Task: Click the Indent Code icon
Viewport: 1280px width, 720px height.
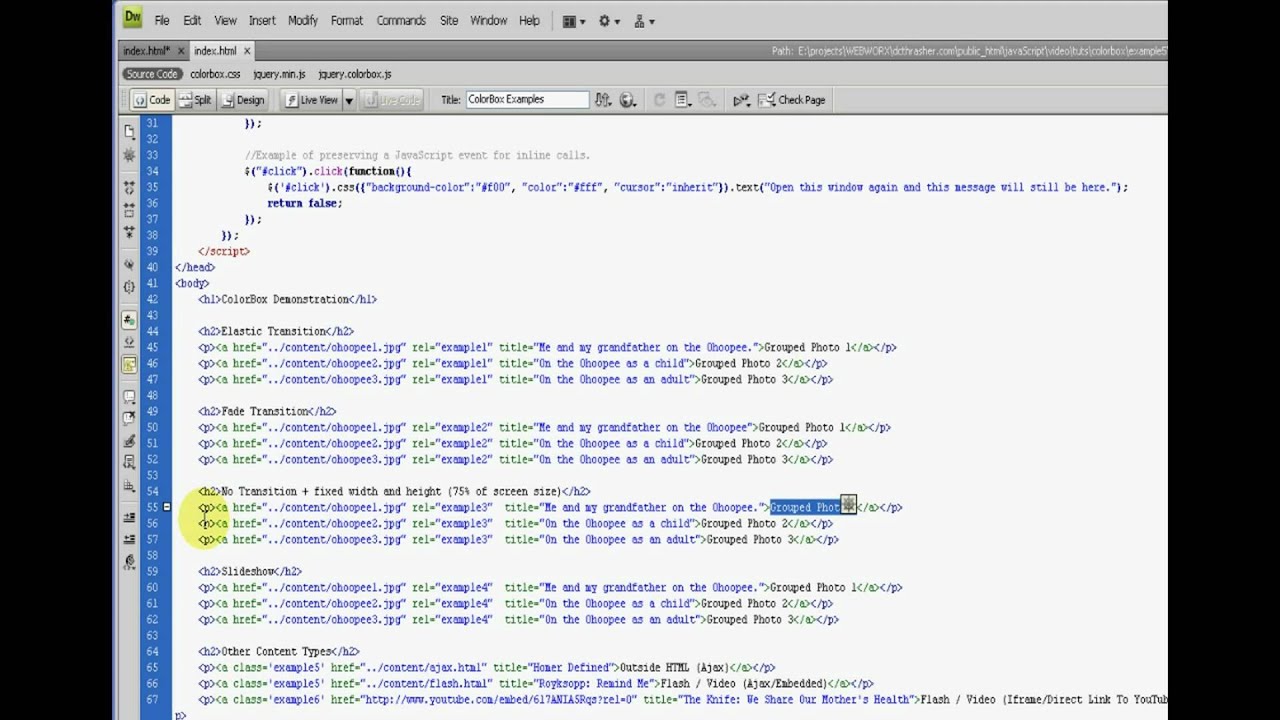Action: click(129, 518)
